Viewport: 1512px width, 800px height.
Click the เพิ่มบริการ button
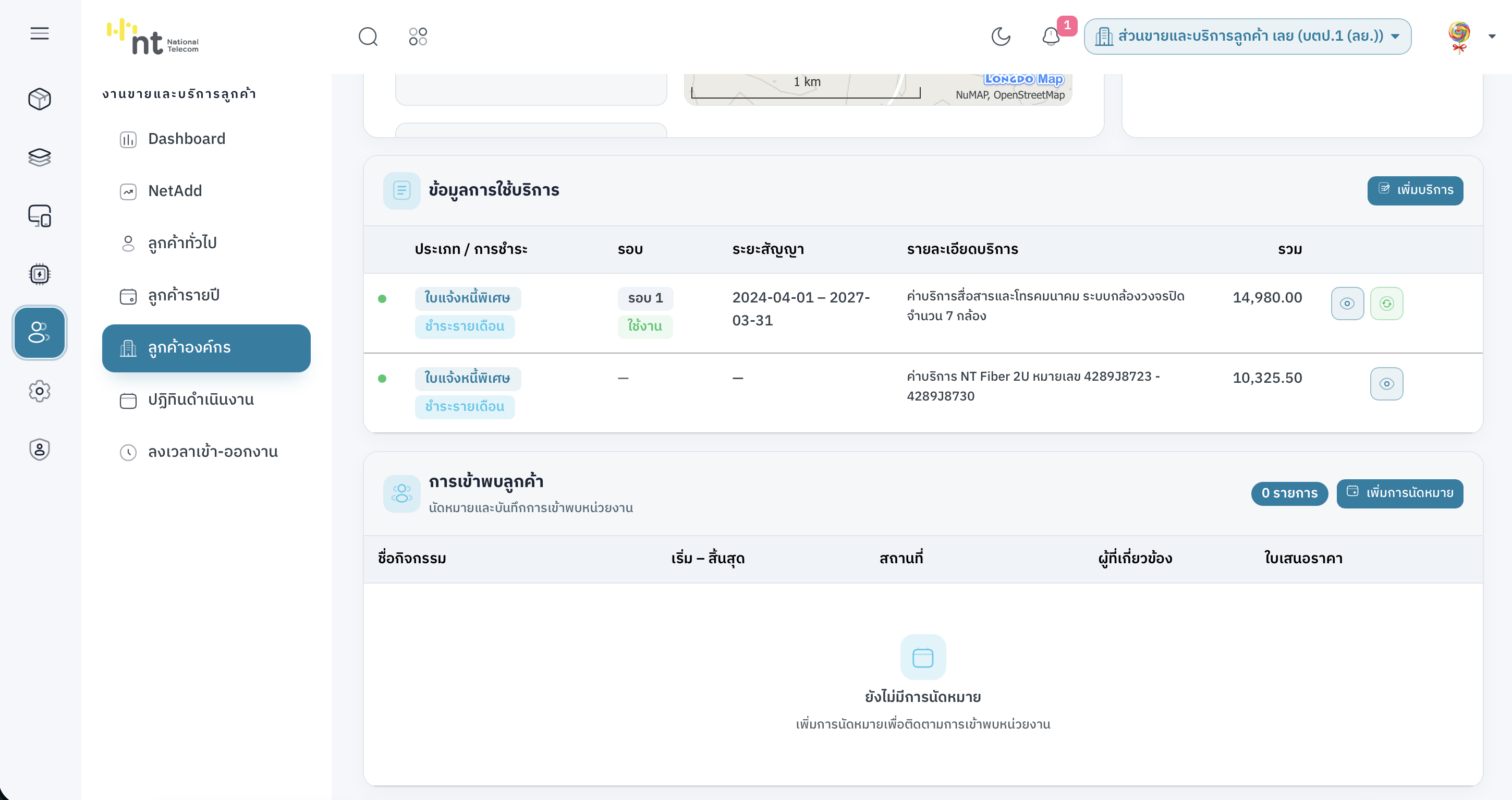pyautogui.click(x=1415, y=190)
